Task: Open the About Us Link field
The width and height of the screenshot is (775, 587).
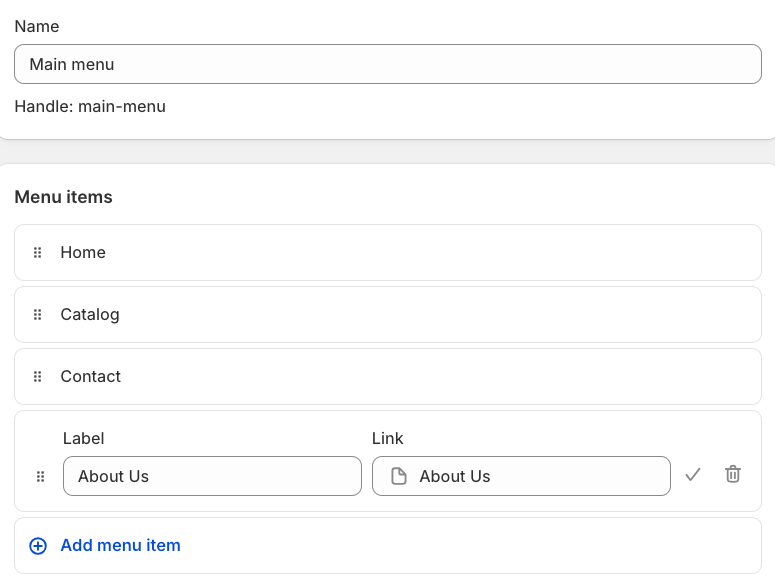Action: tap(521, 476)
